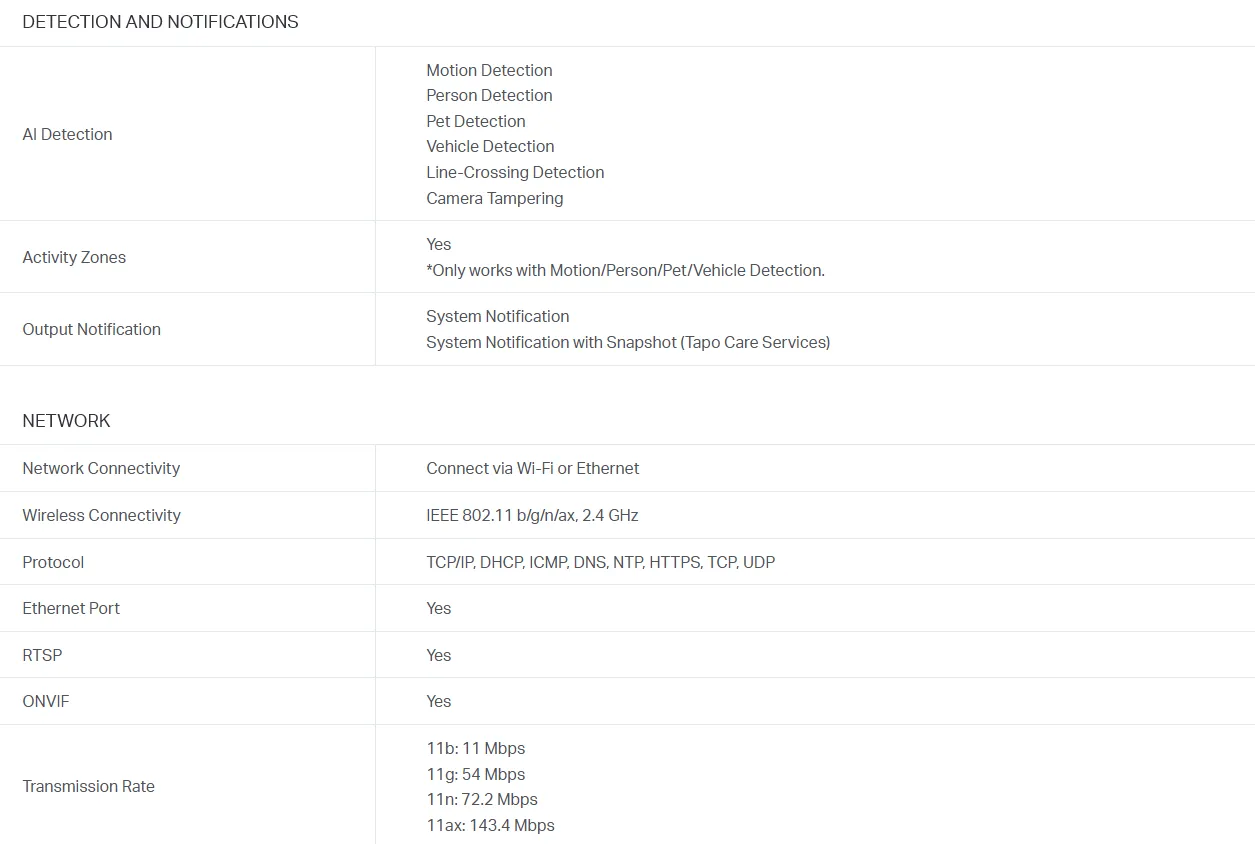Click the Line-Crossing Detection entry

click(x=515, y=172)
